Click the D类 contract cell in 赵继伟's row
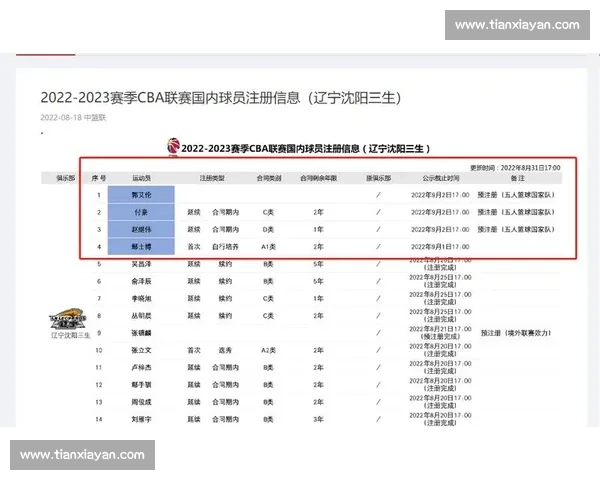The image size is (600, 480). tap(268, 229)
